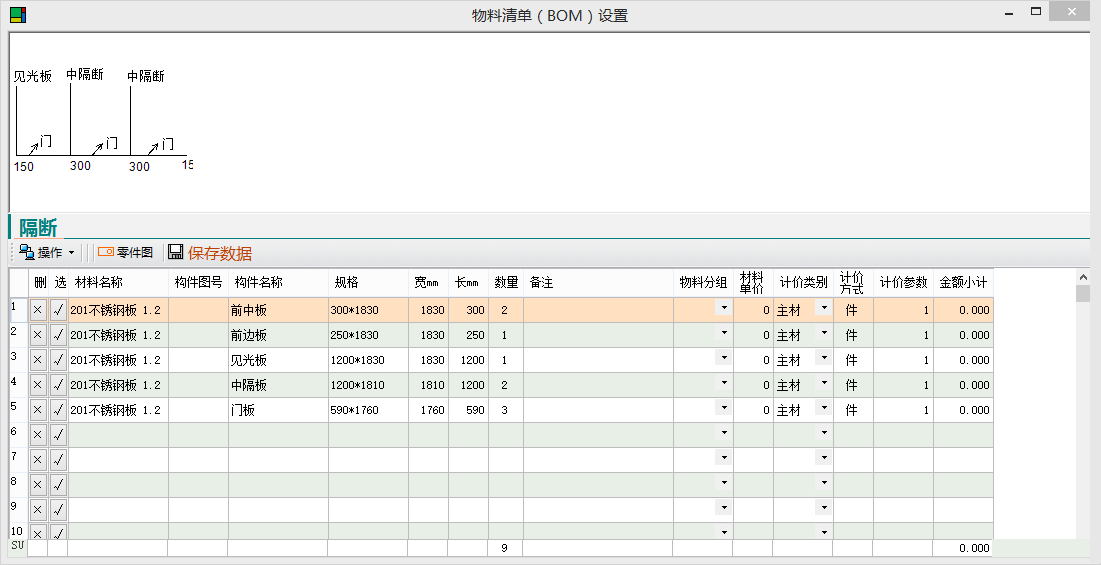Delete row 1 with its X button
1101x565 pixels.
(x=38, y=310)
